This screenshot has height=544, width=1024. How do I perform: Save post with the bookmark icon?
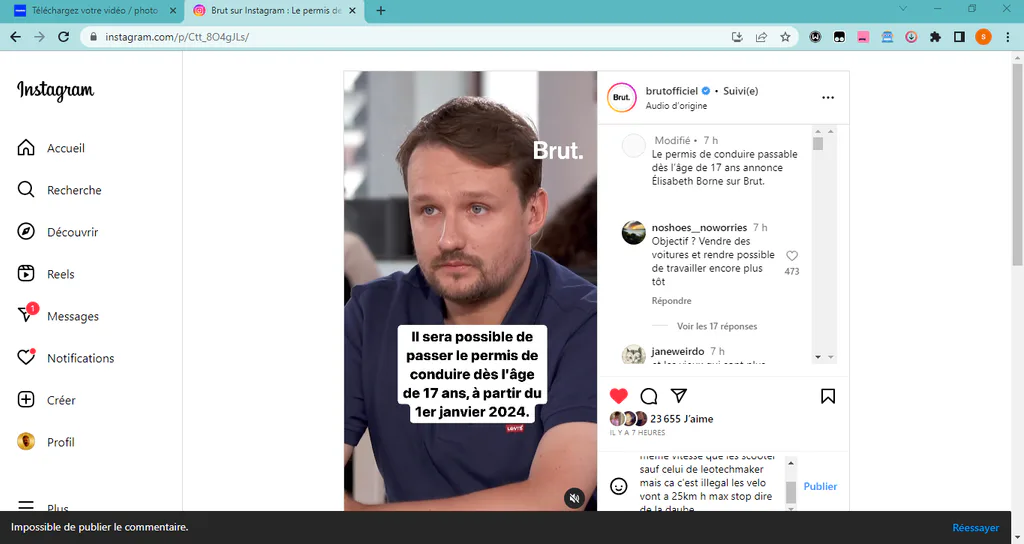827,396
